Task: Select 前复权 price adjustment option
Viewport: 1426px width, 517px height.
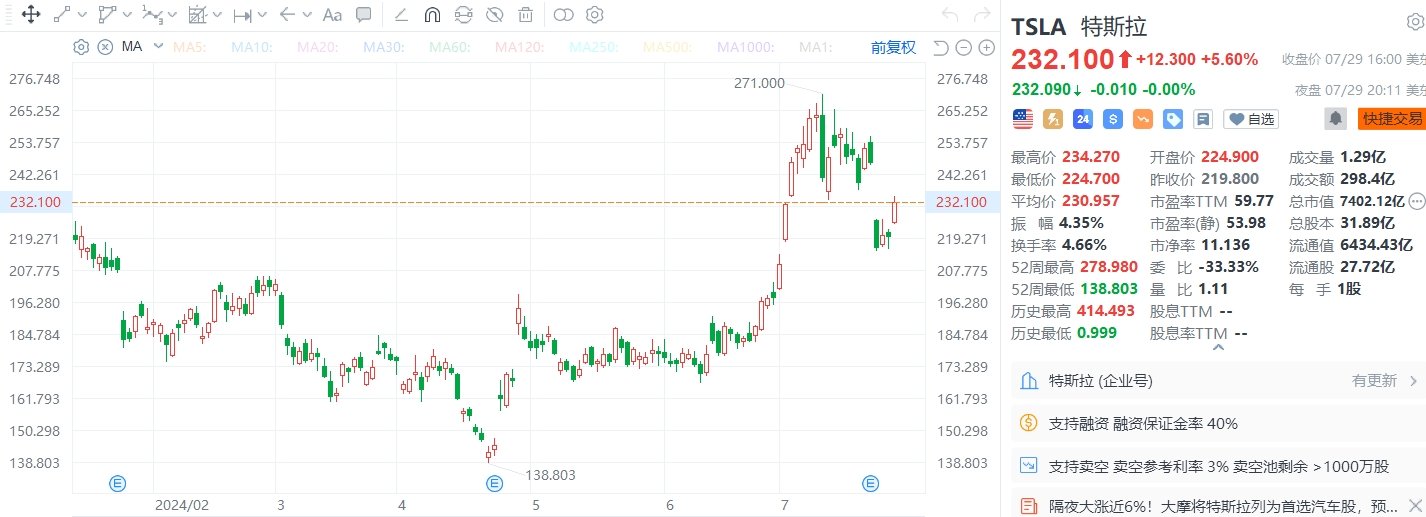Action: [x=893, y=47]
